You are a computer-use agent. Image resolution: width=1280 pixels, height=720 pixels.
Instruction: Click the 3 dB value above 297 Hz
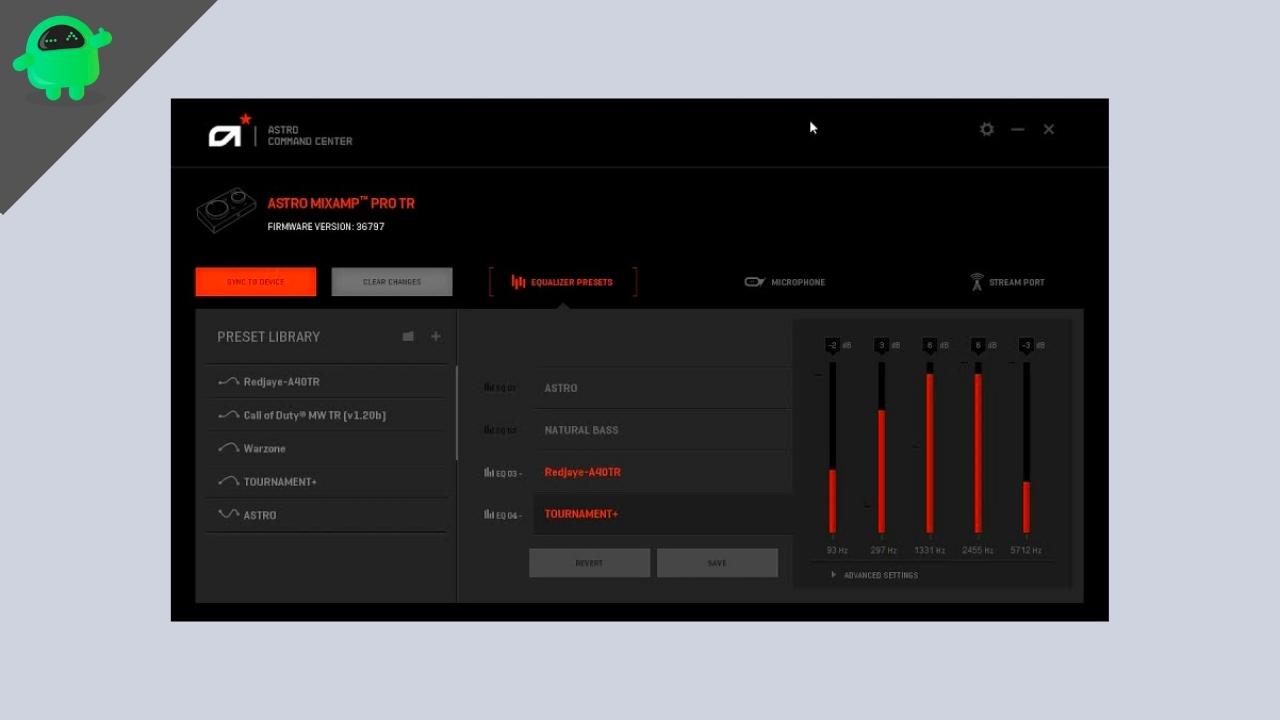881,345
